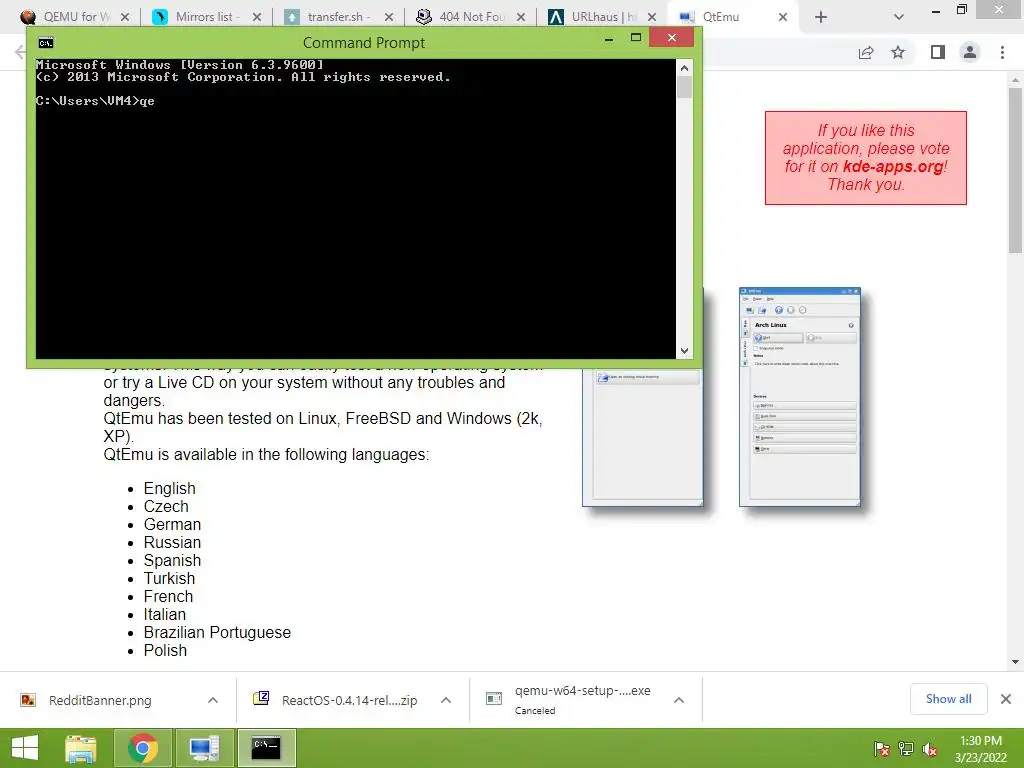1024x768 pixels.
Task: Click the muted volume tray icon
Action: coord(930,749)
